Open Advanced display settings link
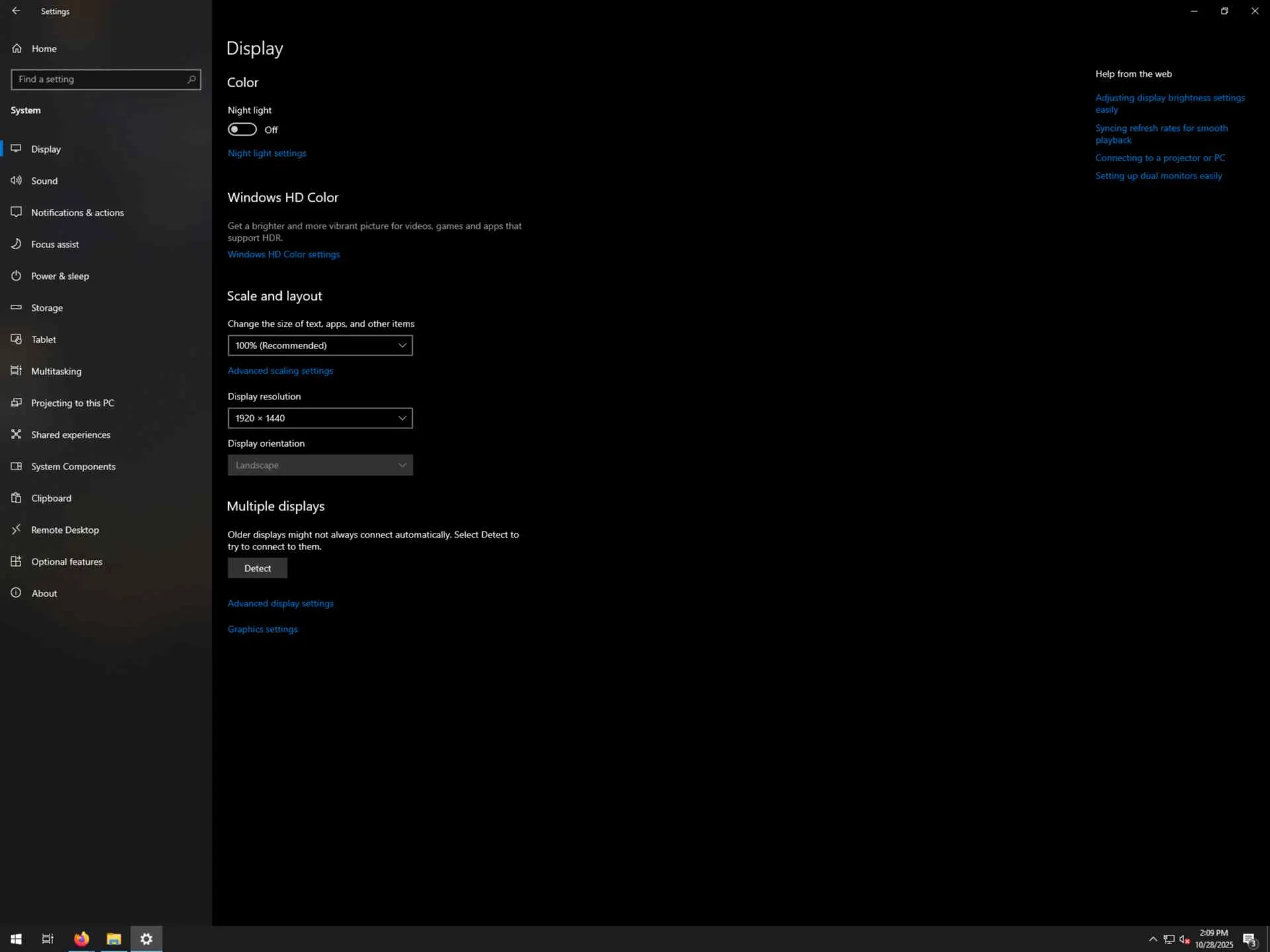1270x952 pixels. pos(280,603)
